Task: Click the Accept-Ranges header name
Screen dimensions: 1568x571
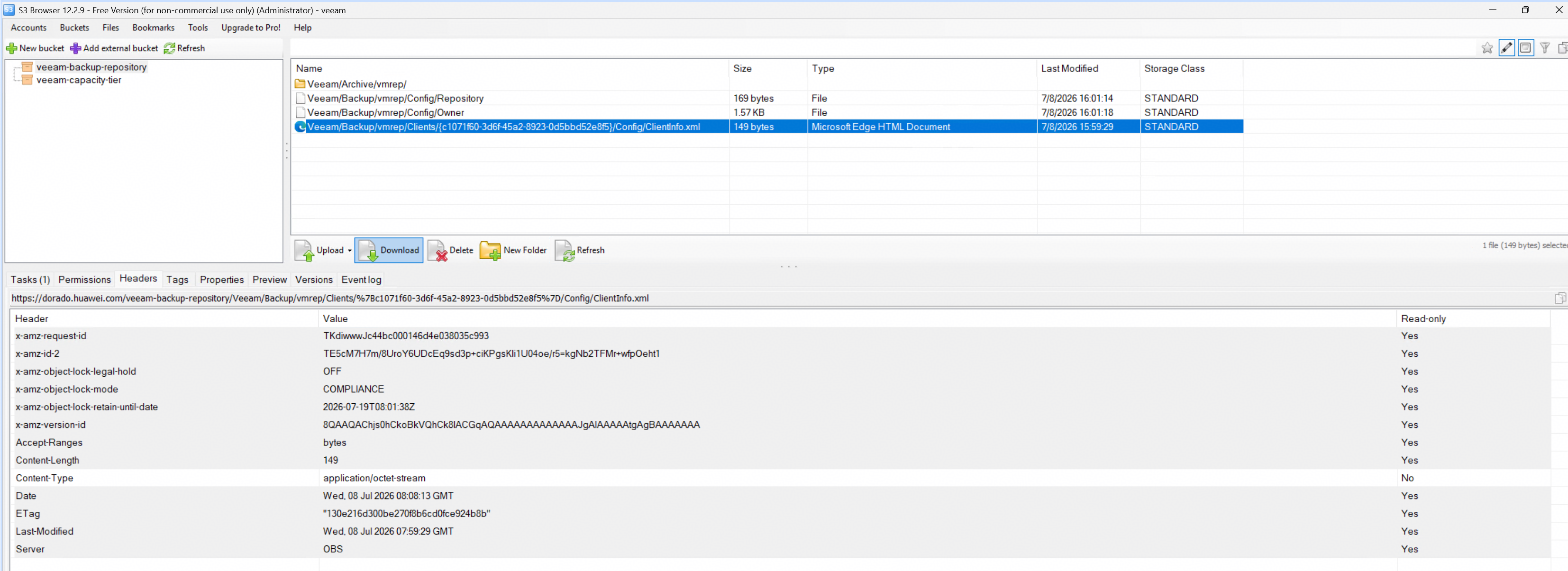Action: tap(49, 443)
